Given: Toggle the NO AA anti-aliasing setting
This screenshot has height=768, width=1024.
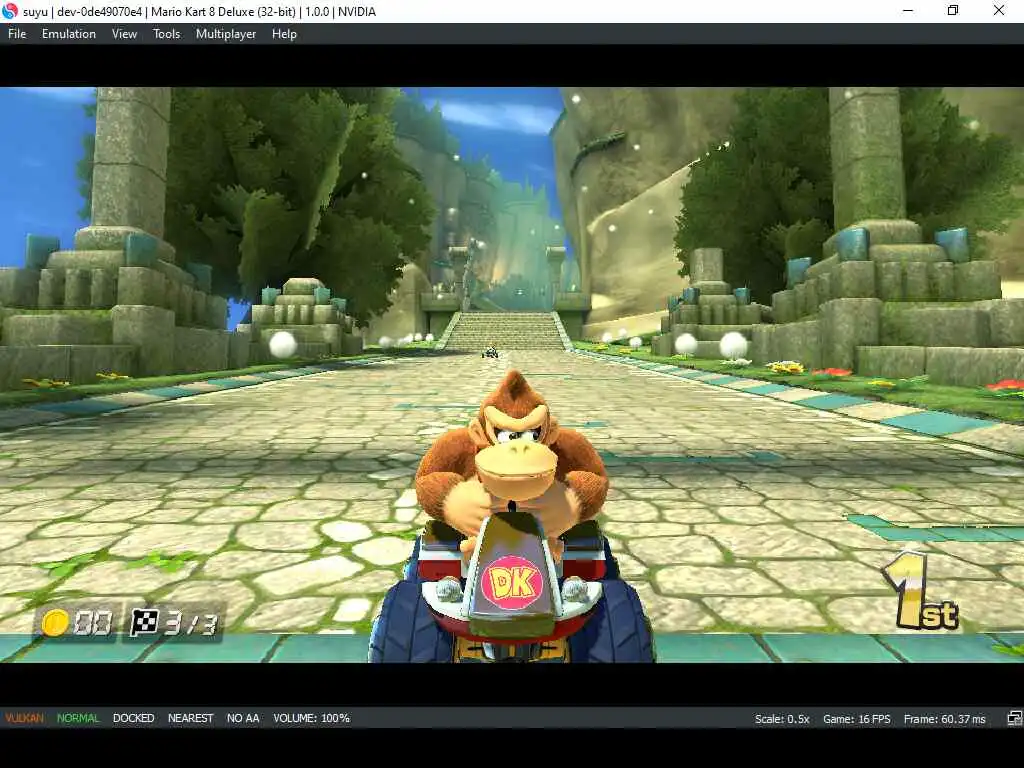Looking at the screenshot, I should tap(243, 718).
